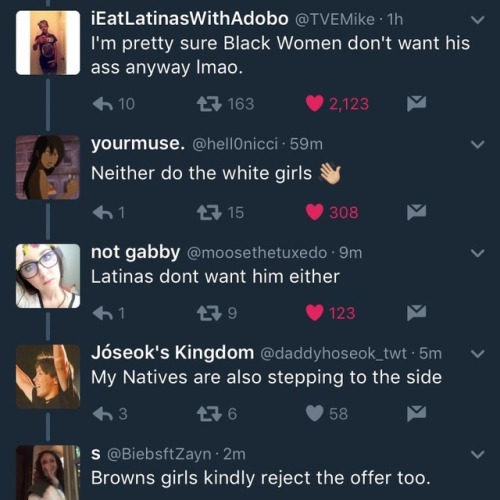Open @BiebsftZayn profile handle
The width and height of the screenshot is (500, 500).
click(159, 454)
